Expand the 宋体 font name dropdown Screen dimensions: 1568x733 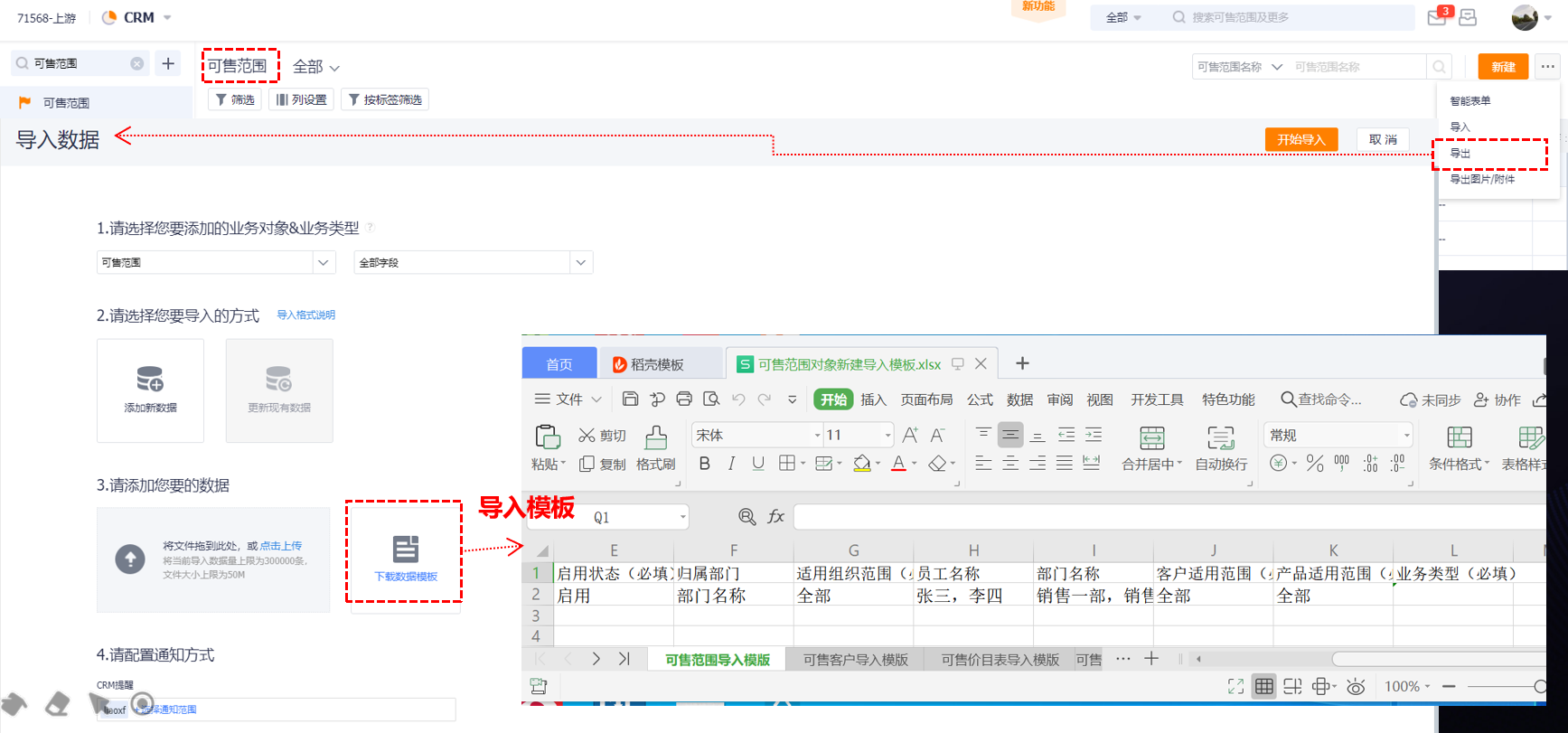[817, 436]
